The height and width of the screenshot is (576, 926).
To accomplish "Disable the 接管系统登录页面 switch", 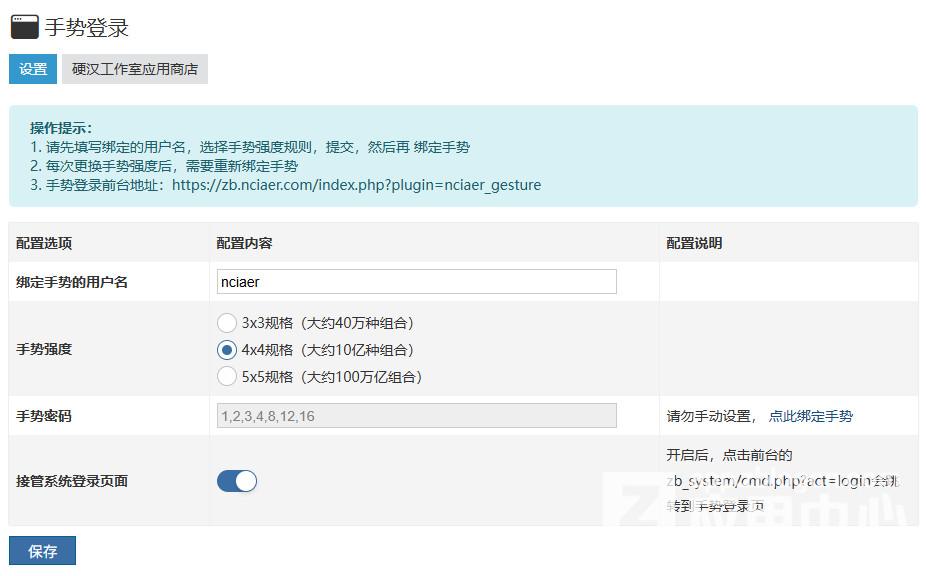I will tap(237, 481).
